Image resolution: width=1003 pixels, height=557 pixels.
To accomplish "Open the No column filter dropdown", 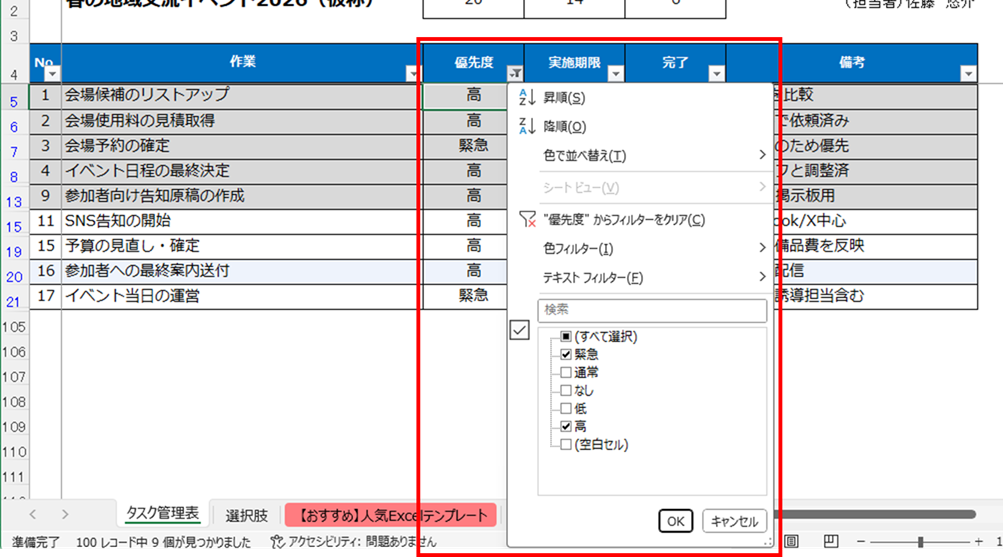I will point(52,74).
